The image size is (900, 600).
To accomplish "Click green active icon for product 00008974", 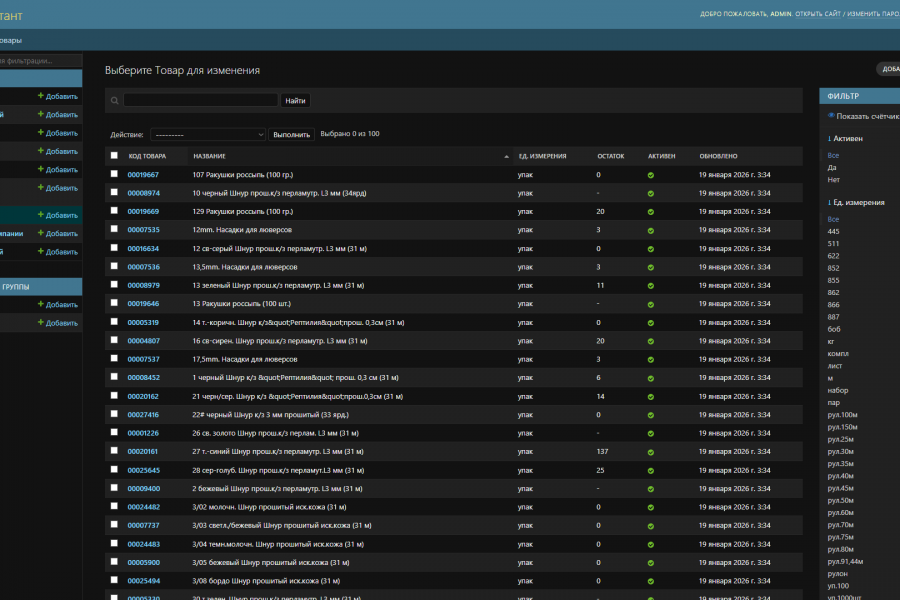I will coord(651,193).
